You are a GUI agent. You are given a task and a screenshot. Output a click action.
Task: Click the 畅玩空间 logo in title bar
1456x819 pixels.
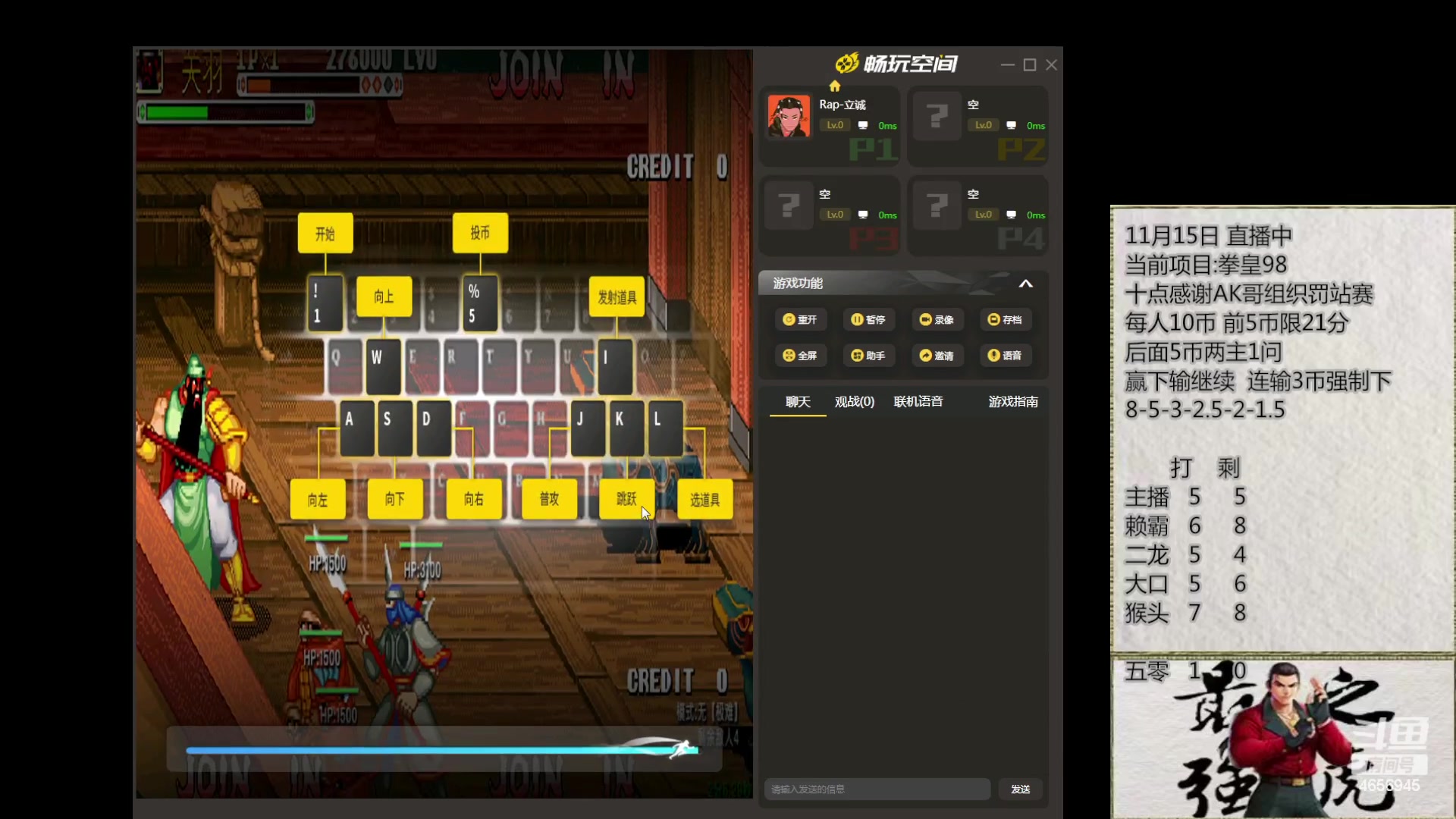click(896, 64)
